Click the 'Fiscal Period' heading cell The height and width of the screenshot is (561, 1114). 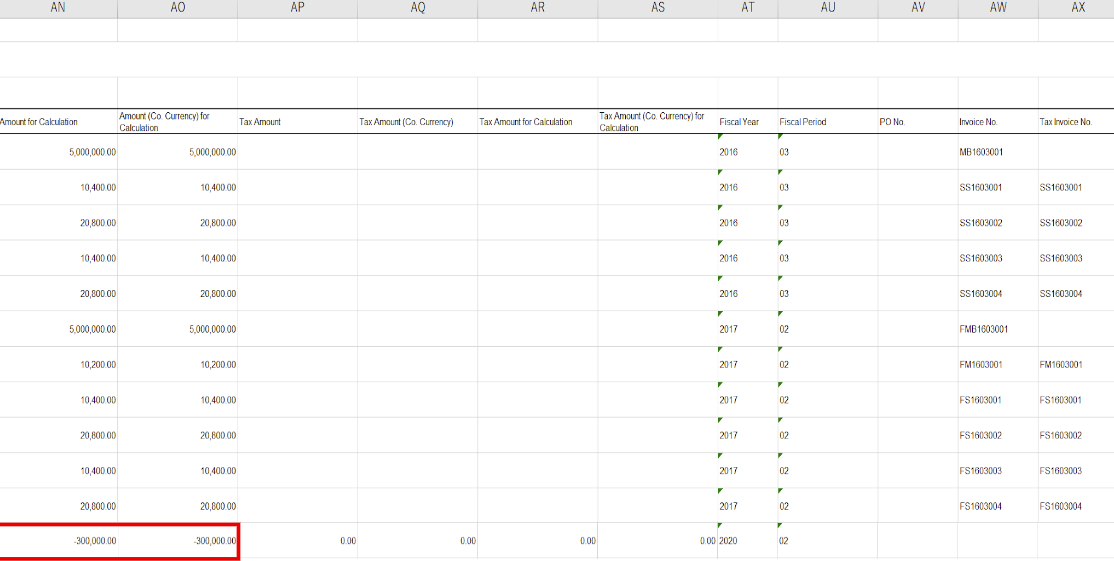coord(828,121)
